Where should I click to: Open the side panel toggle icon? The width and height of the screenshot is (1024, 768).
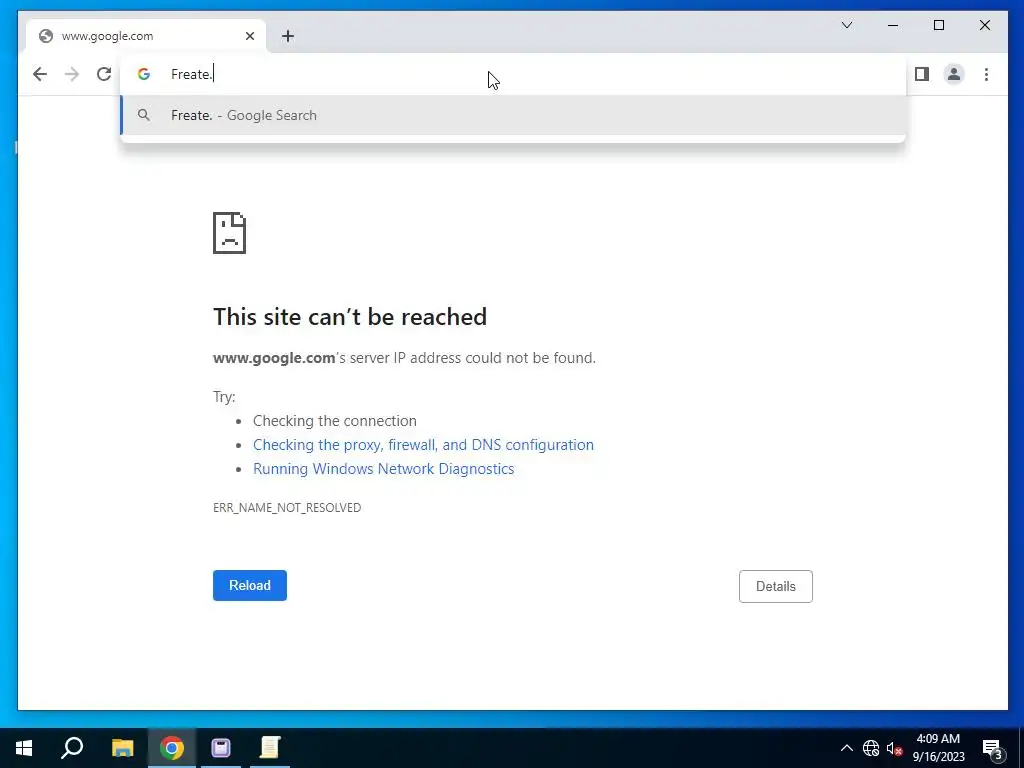coord(921,74)
